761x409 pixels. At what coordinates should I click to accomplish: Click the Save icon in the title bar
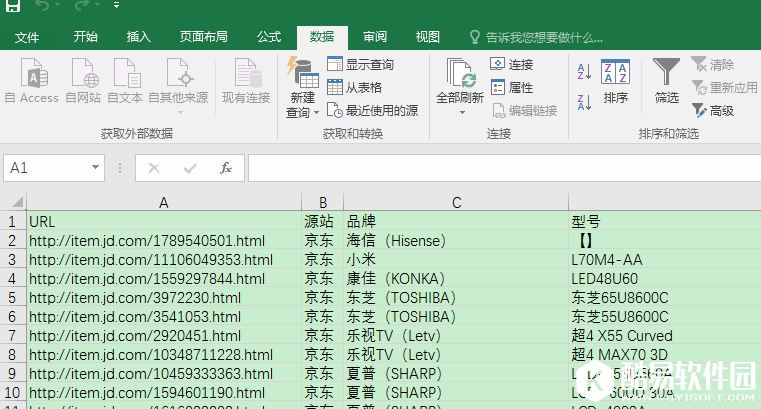pyautogui.click(x=13, y=7)
